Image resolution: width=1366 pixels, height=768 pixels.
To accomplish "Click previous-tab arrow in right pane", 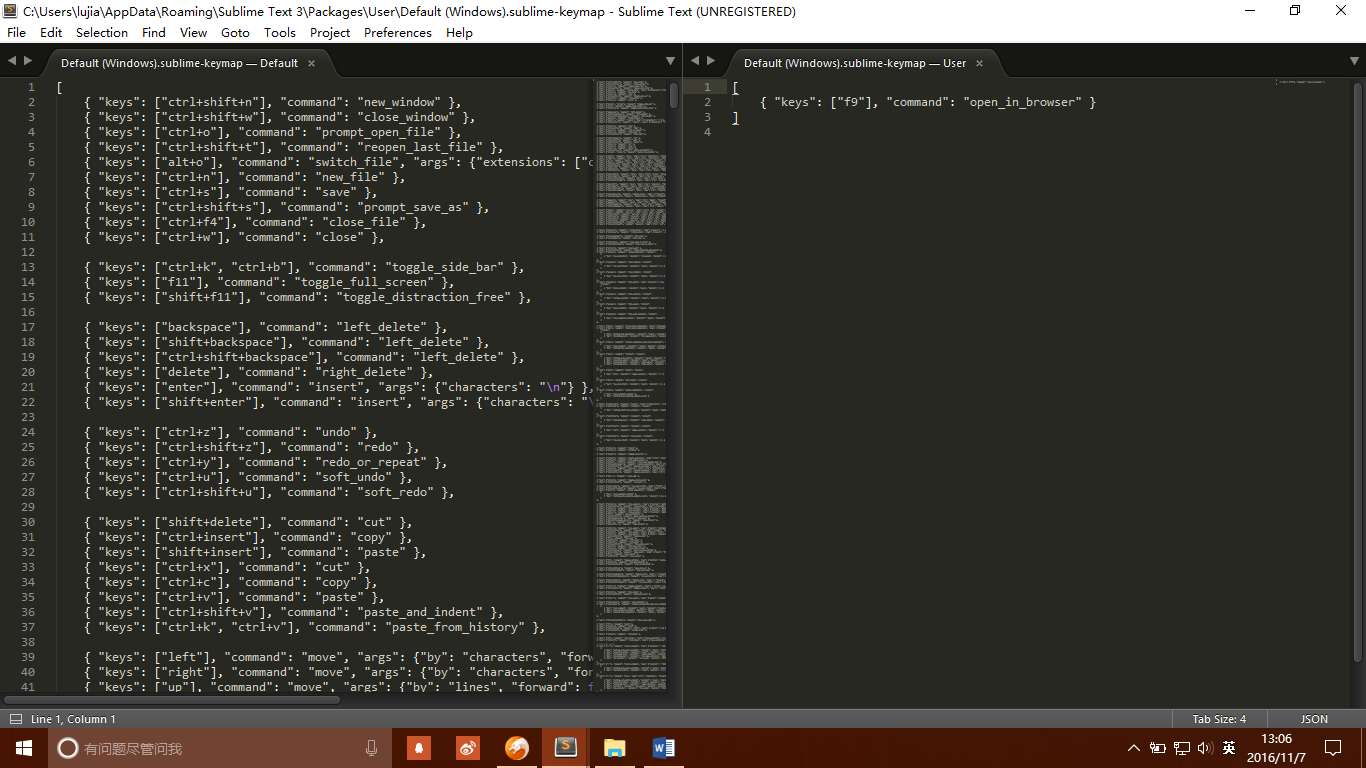I will coord(695,62).
